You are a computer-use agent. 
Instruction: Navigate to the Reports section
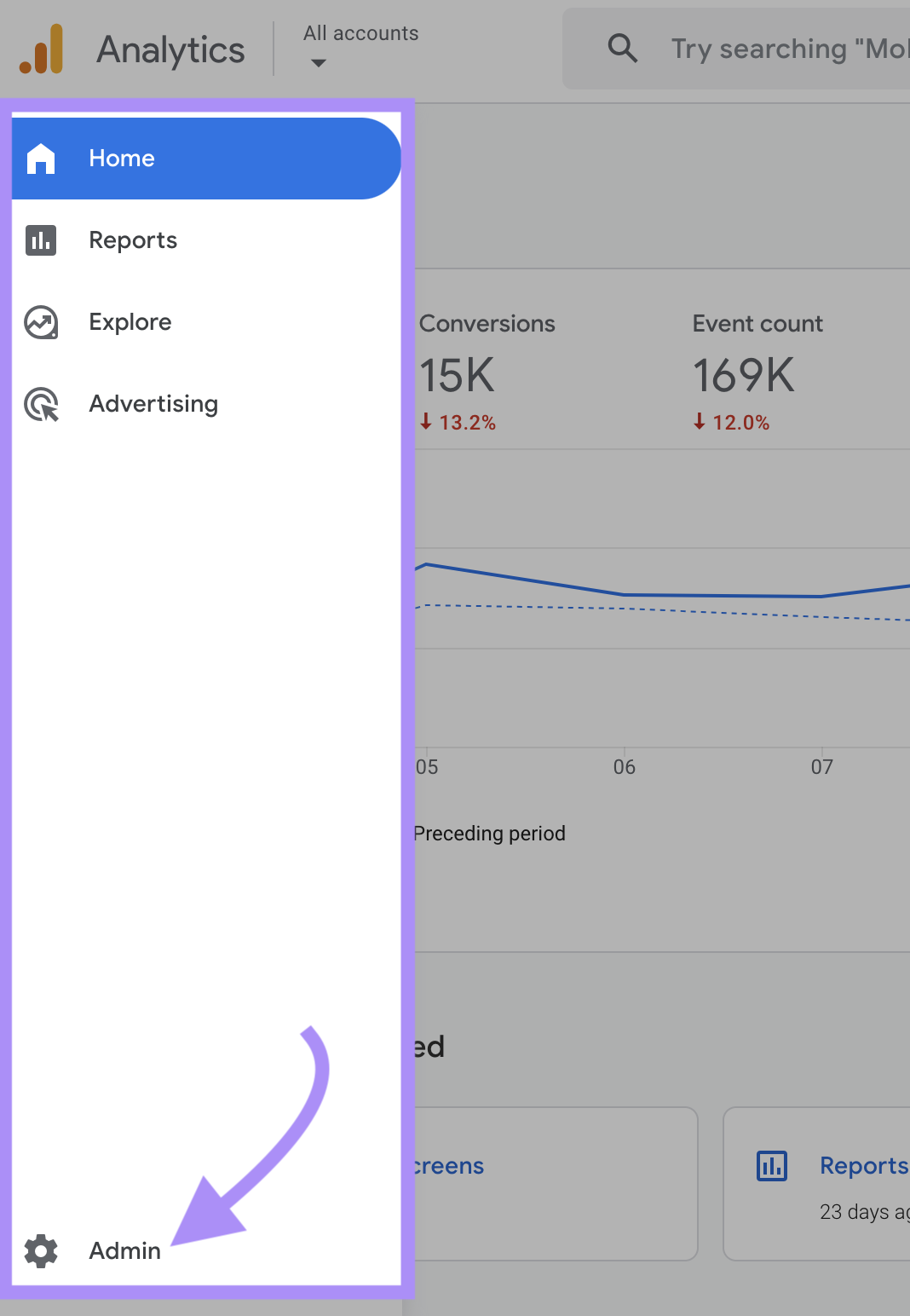133,240
